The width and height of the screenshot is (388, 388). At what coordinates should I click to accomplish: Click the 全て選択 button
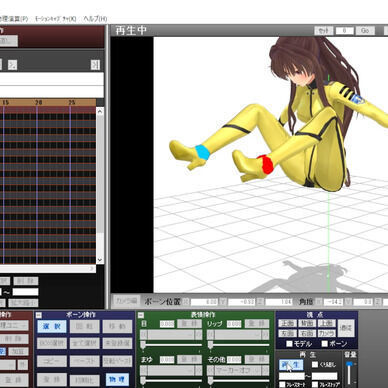click(x=84, y=343)
